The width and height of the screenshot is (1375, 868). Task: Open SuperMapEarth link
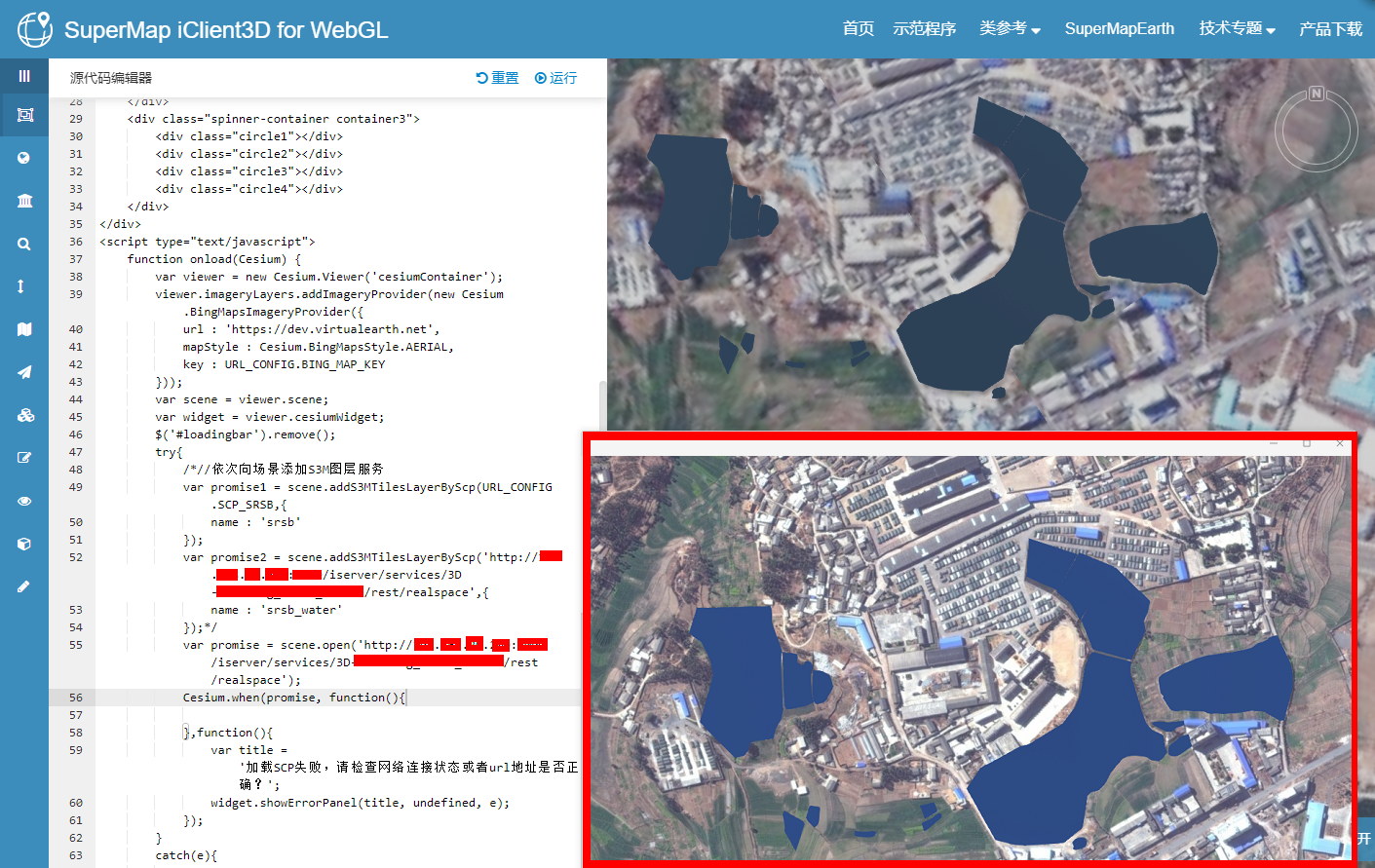click(1119, 28)
